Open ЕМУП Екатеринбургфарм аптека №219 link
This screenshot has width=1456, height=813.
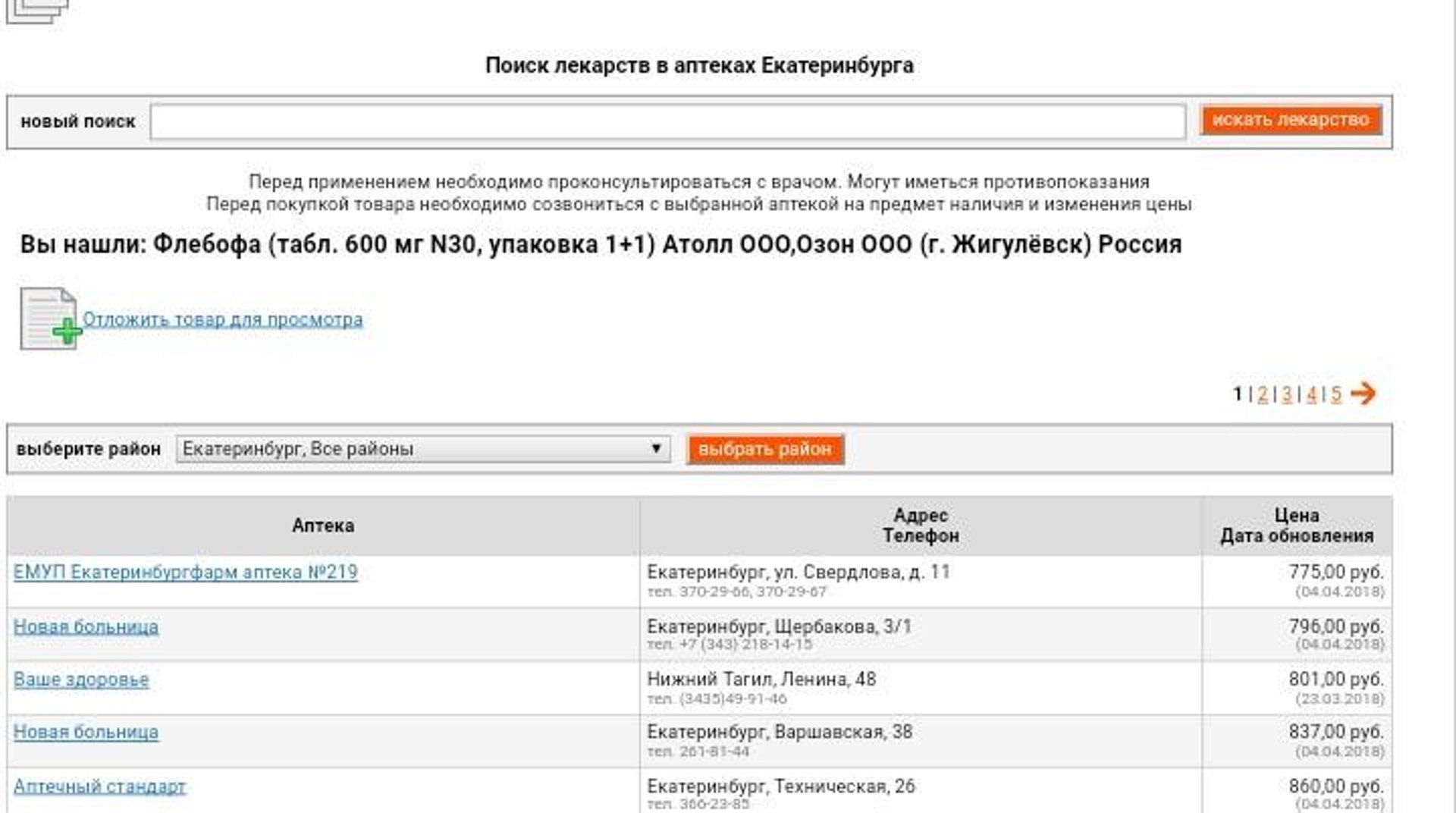pyautogui.click(x=186, y=573)
